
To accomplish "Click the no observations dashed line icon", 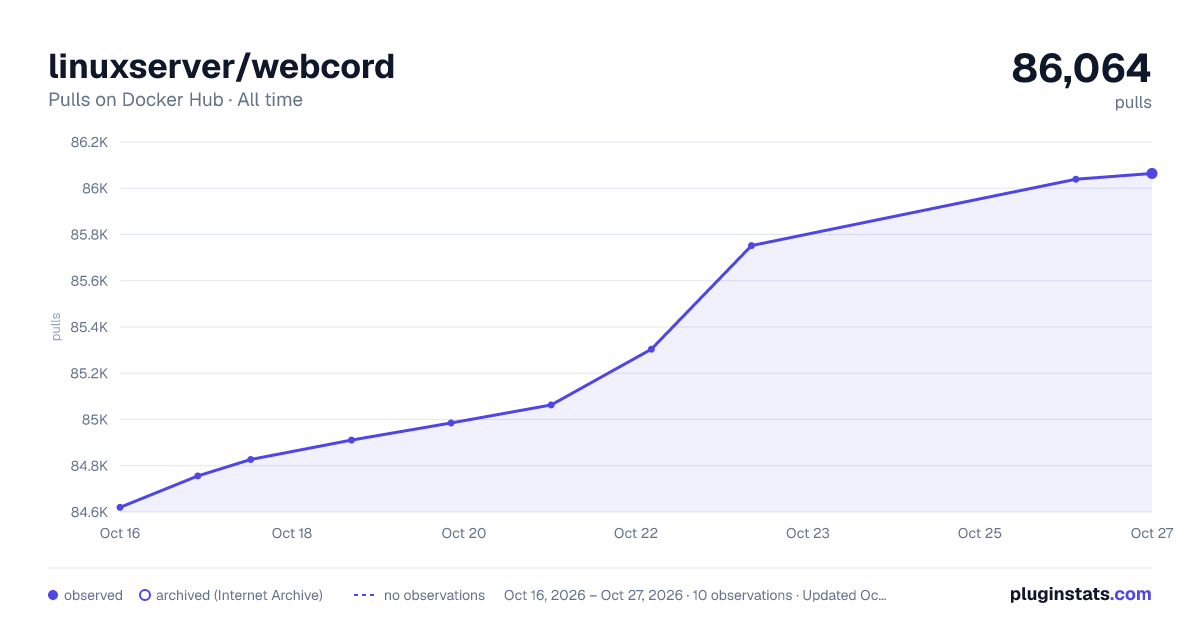I will click(x=364, y=595).
